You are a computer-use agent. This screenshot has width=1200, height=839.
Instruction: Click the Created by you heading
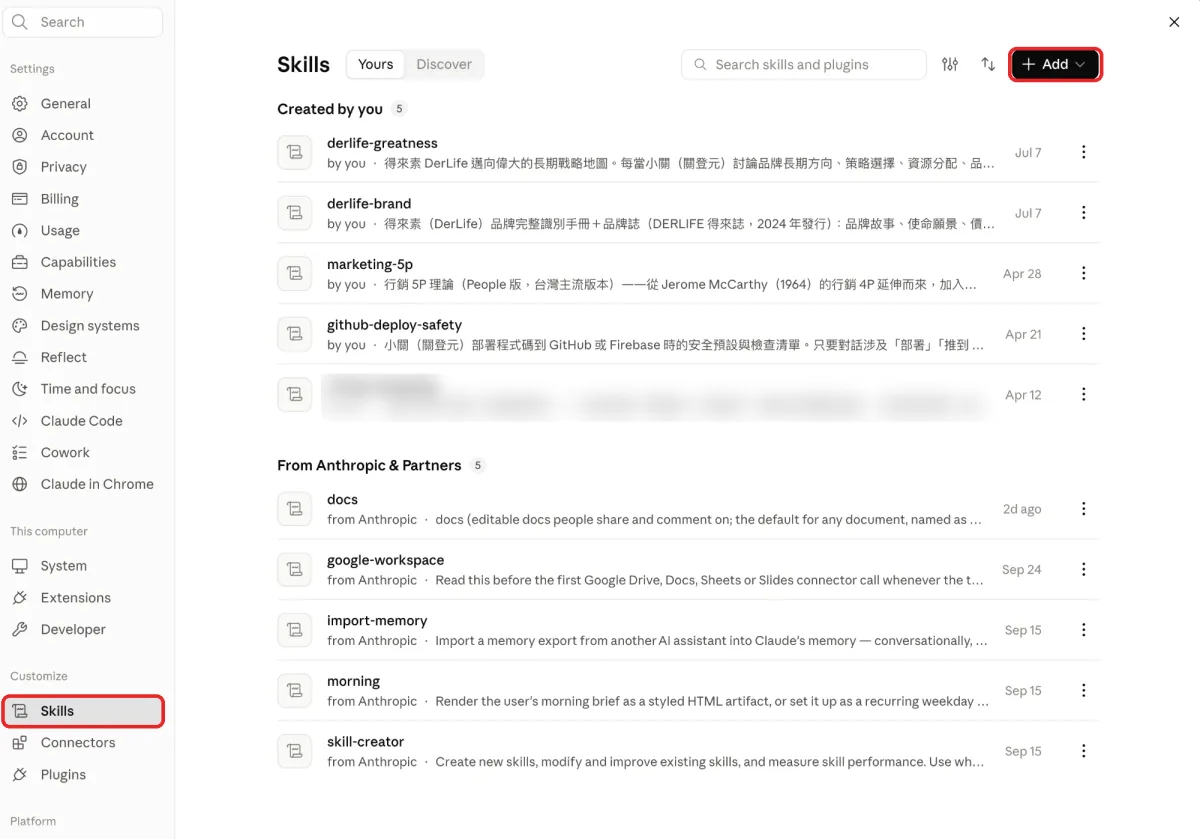(x=330, y=109)
